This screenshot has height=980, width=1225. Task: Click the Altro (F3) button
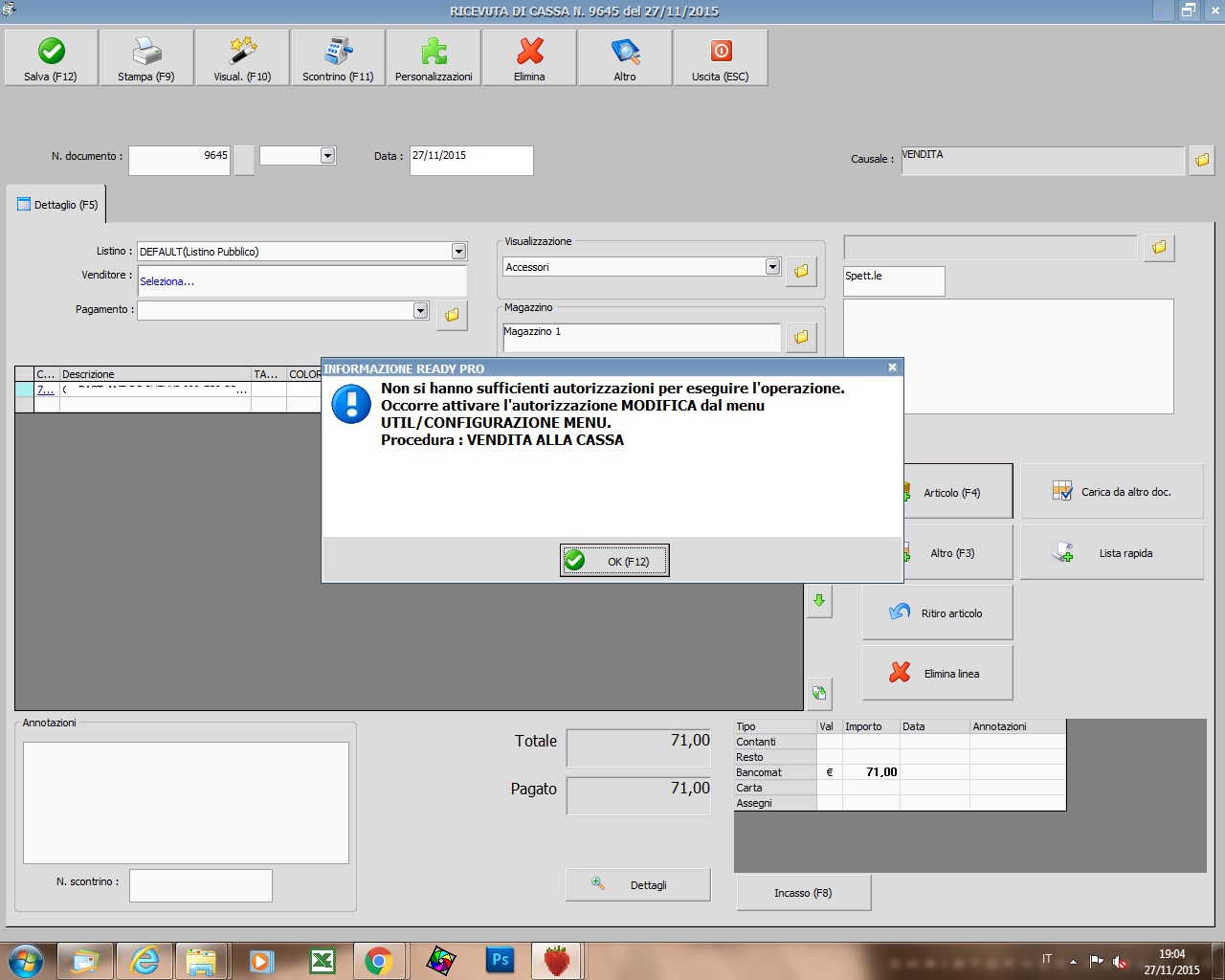tap(957, 553)
